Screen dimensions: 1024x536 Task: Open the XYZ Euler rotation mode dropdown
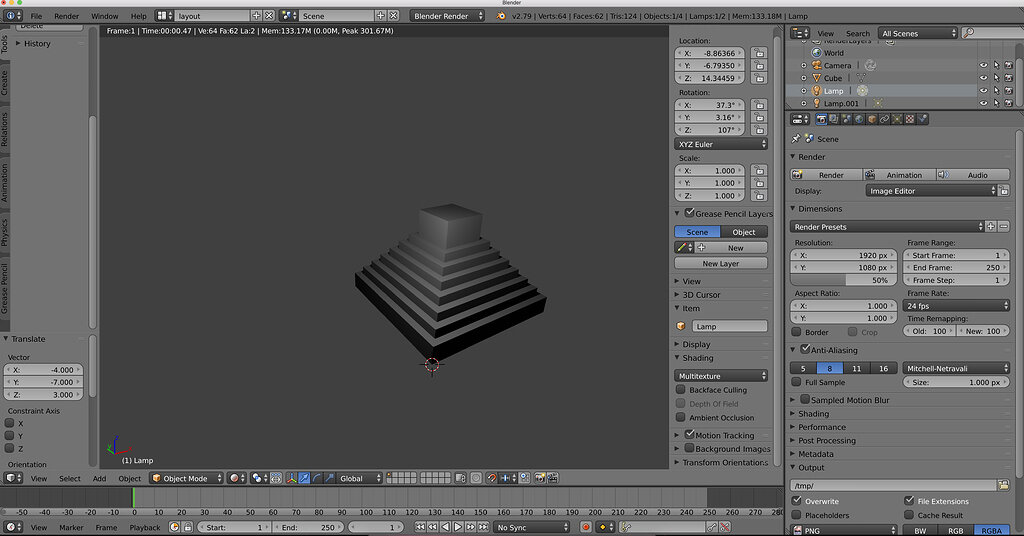[722, 144]
